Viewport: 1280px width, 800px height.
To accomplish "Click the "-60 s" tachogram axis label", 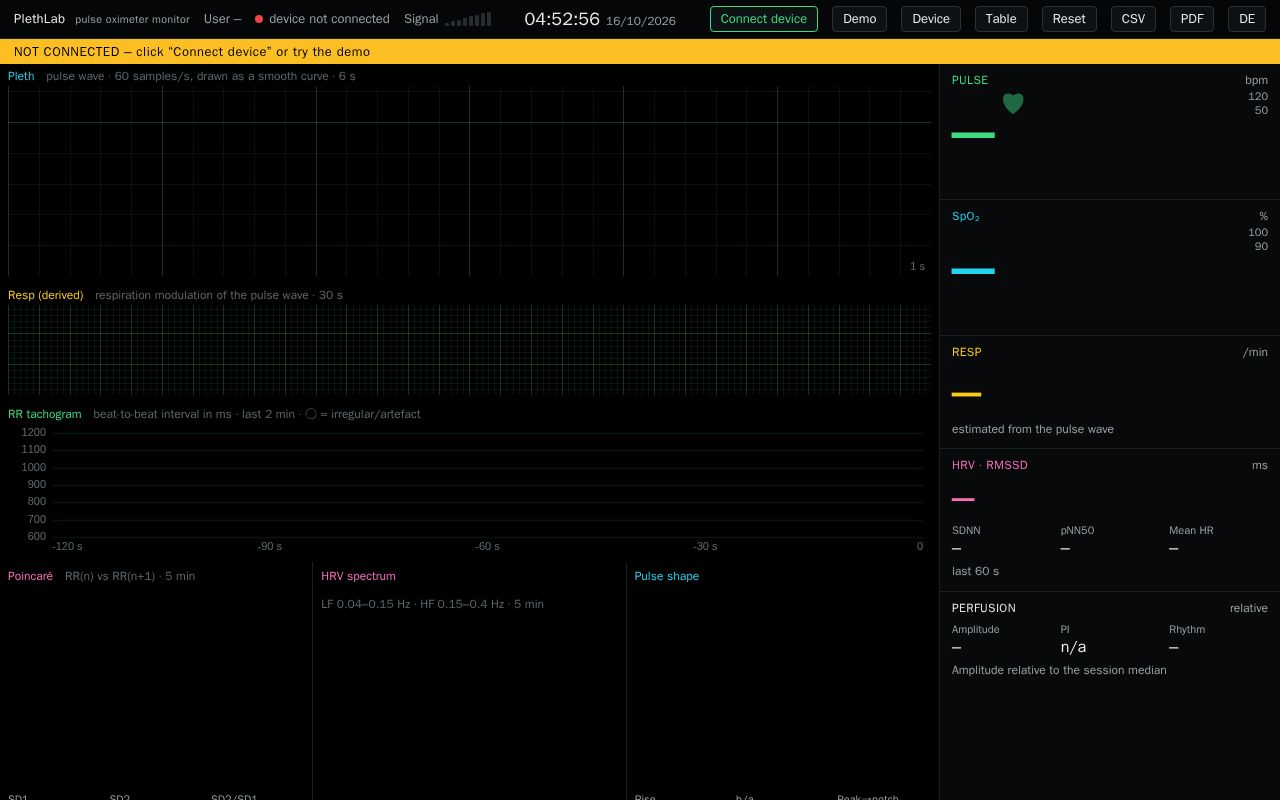I will click(x=487, y=546).
